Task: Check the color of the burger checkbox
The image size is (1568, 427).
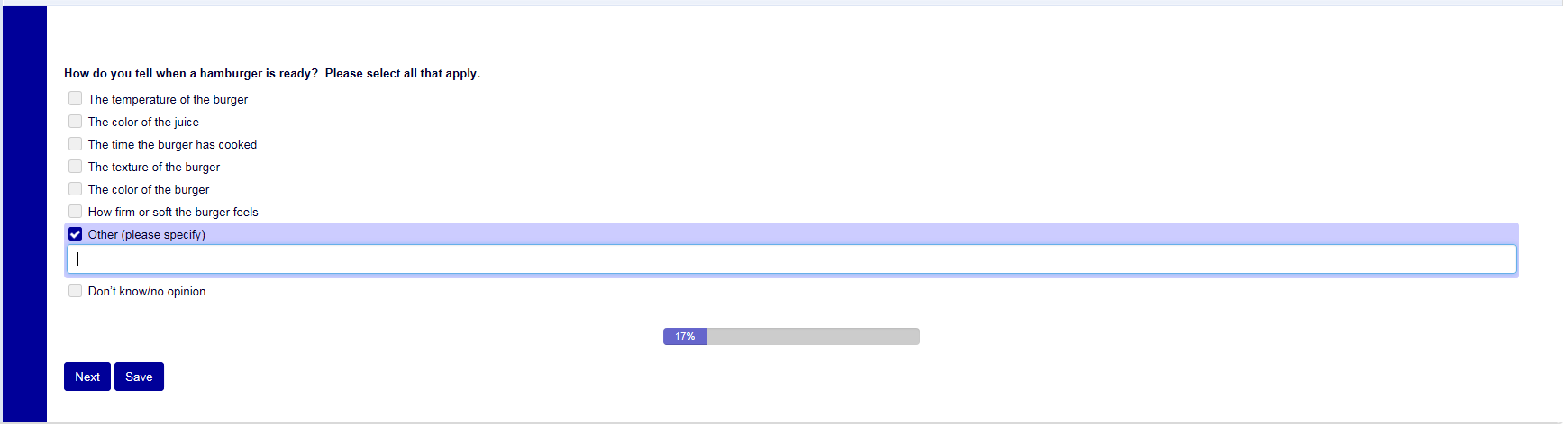Action: pyautogui.click(x=76, y=189)
